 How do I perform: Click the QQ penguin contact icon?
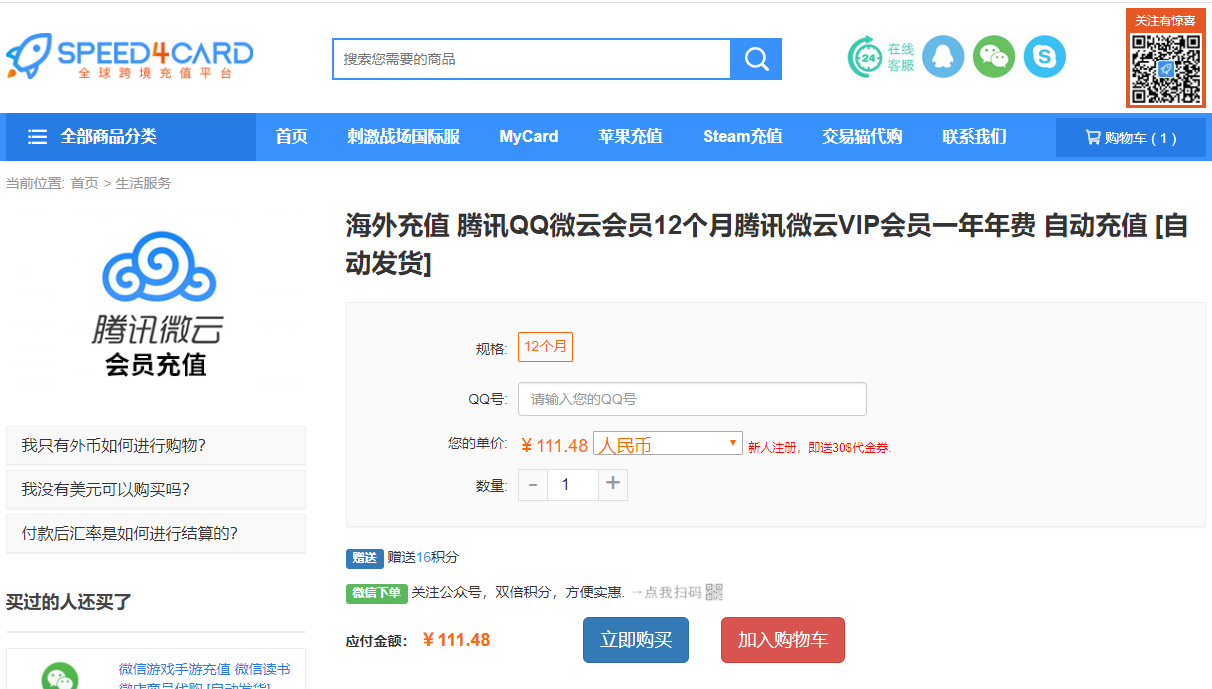(943, 57)
